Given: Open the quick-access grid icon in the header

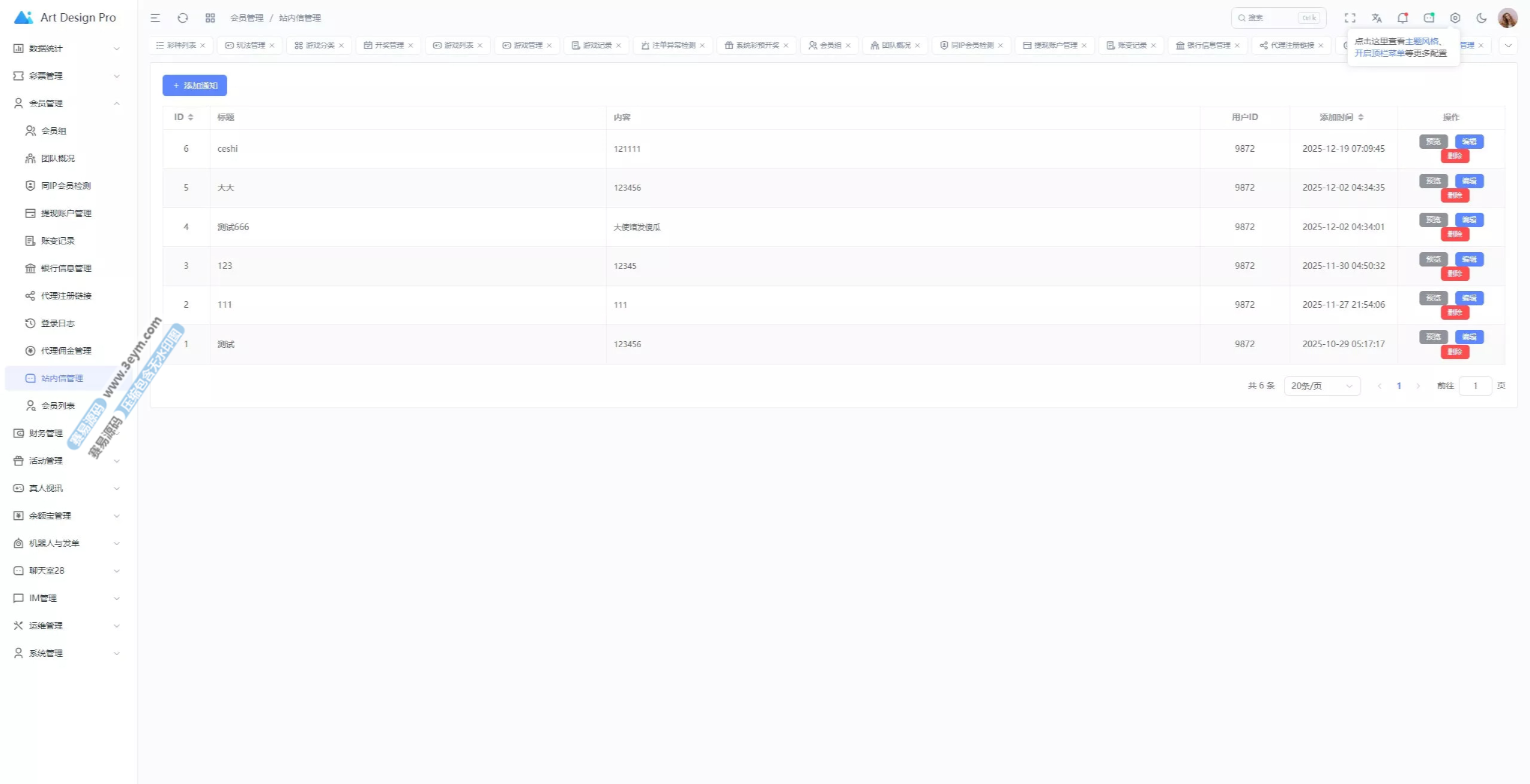Looking at the screenshot, I should click(210, 18).
